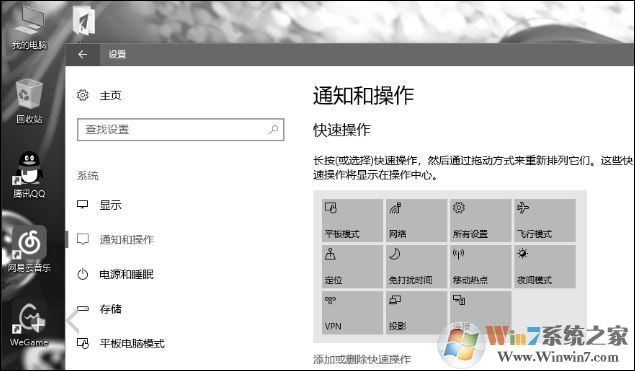The width and height of the screenshot is (635, 371).
Task: Click the magnifier icon in the search box
Action: (x=274, y=130)
